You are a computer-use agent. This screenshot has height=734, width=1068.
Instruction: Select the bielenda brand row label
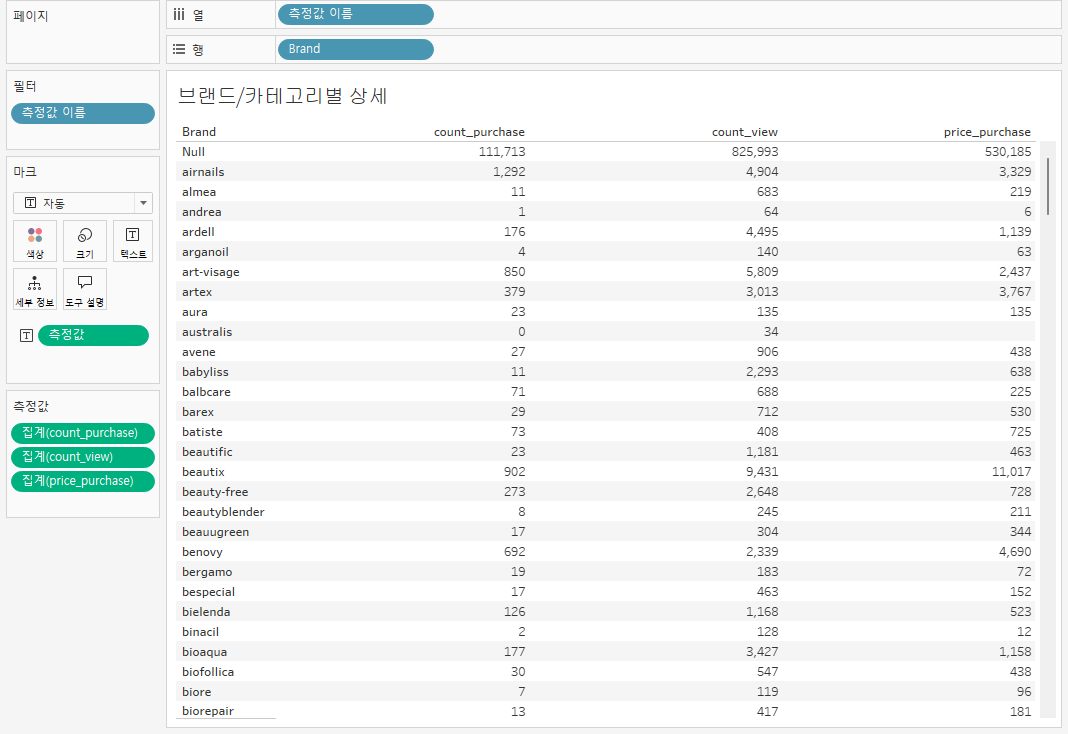[x=206, y=612]
